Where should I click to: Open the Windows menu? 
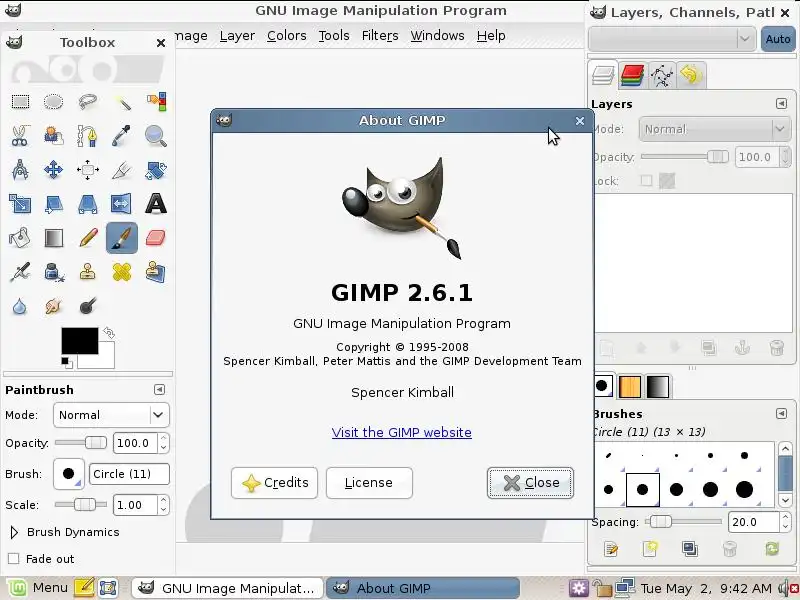(438, 36)
